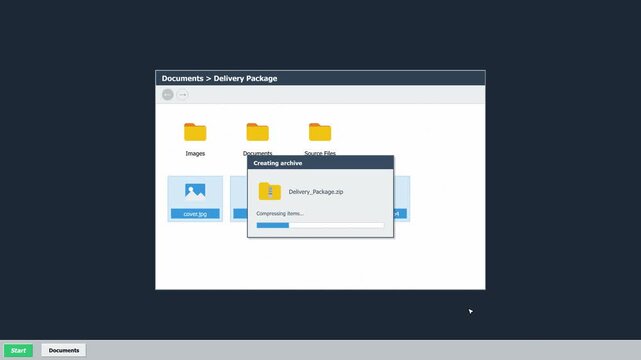
Task: Click the compression progress bar
Action: coord(320,225)
